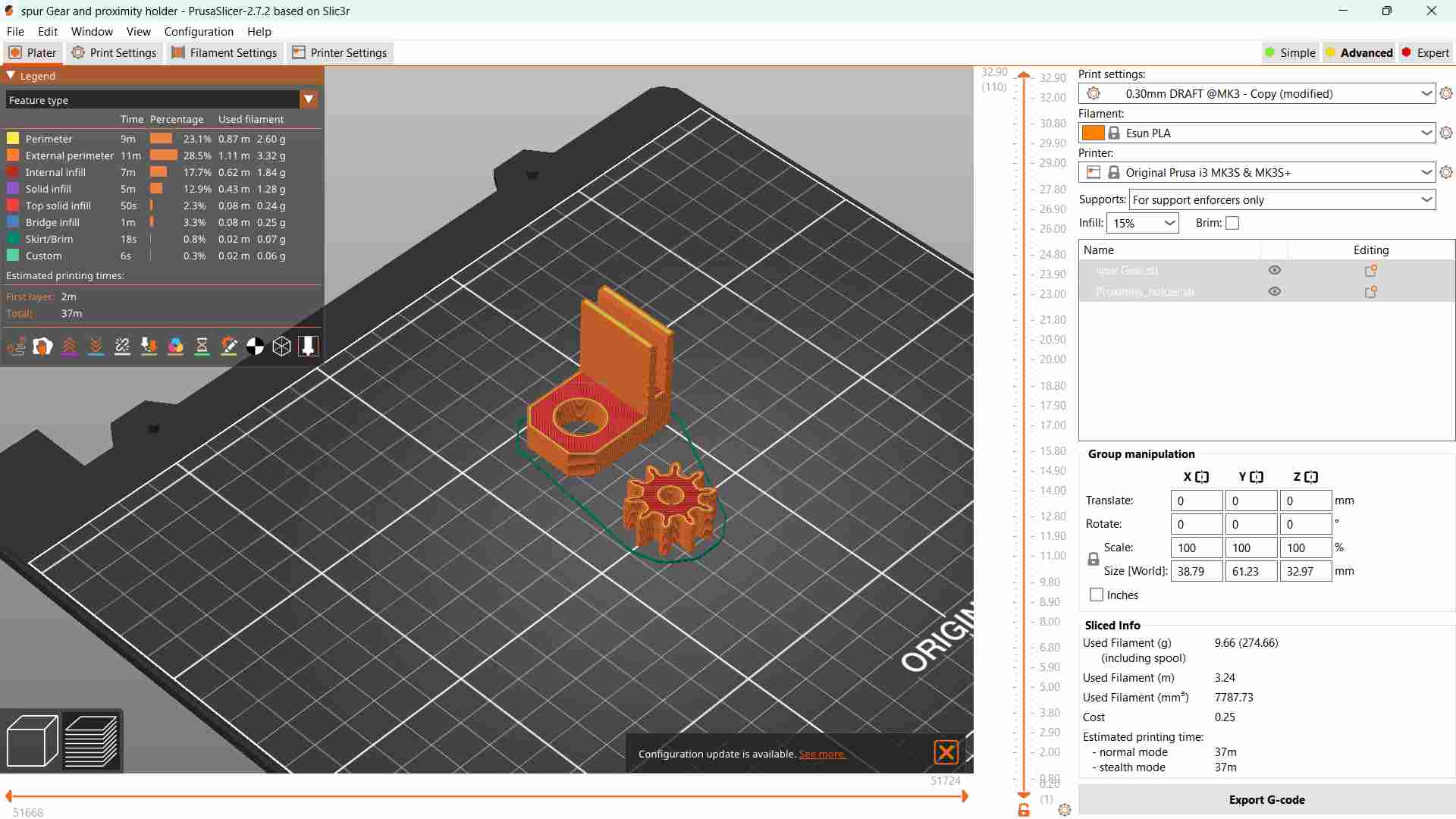1456x819 pixels.
Task: Open the Feature type view dropdown
Action: coord(309,99)
